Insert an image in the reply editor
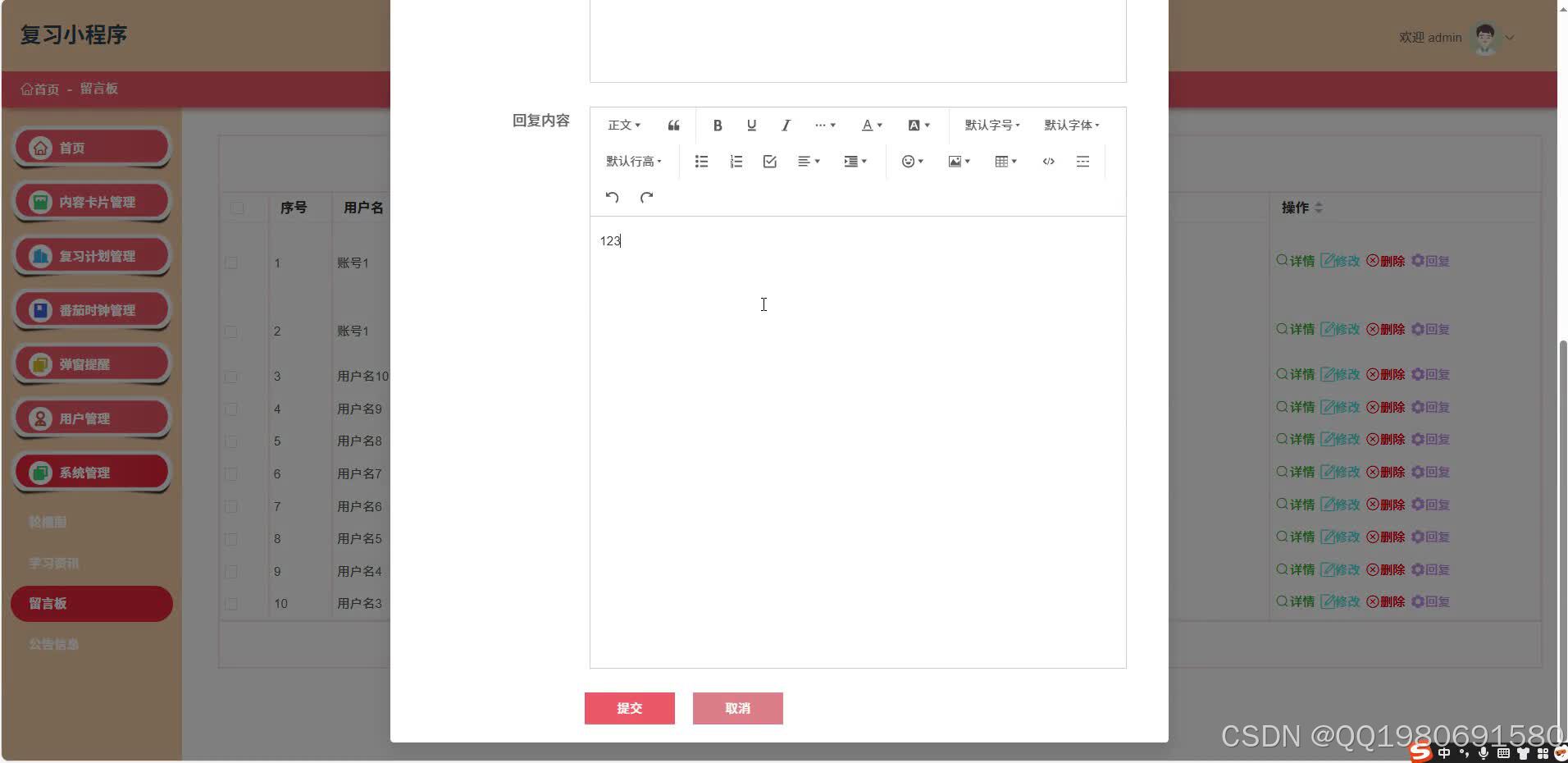This screenshot has width=1568, height=763. tap(955, 161)
